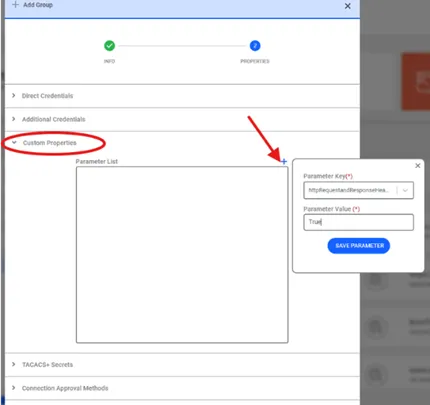Click the TACACS+ Secrets label
430x405 pixels.
coord(47,364)
